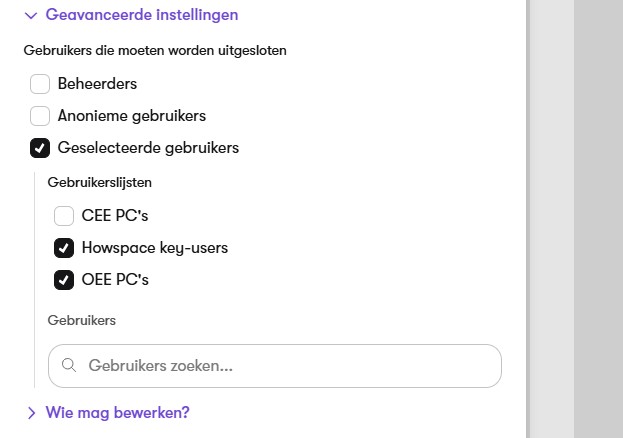Image resolution: width=623 pixels, height=438 pixels.
Task: Collapse Geavanceerde instellingen using its chevron arrow
Action: coord(31,16)
